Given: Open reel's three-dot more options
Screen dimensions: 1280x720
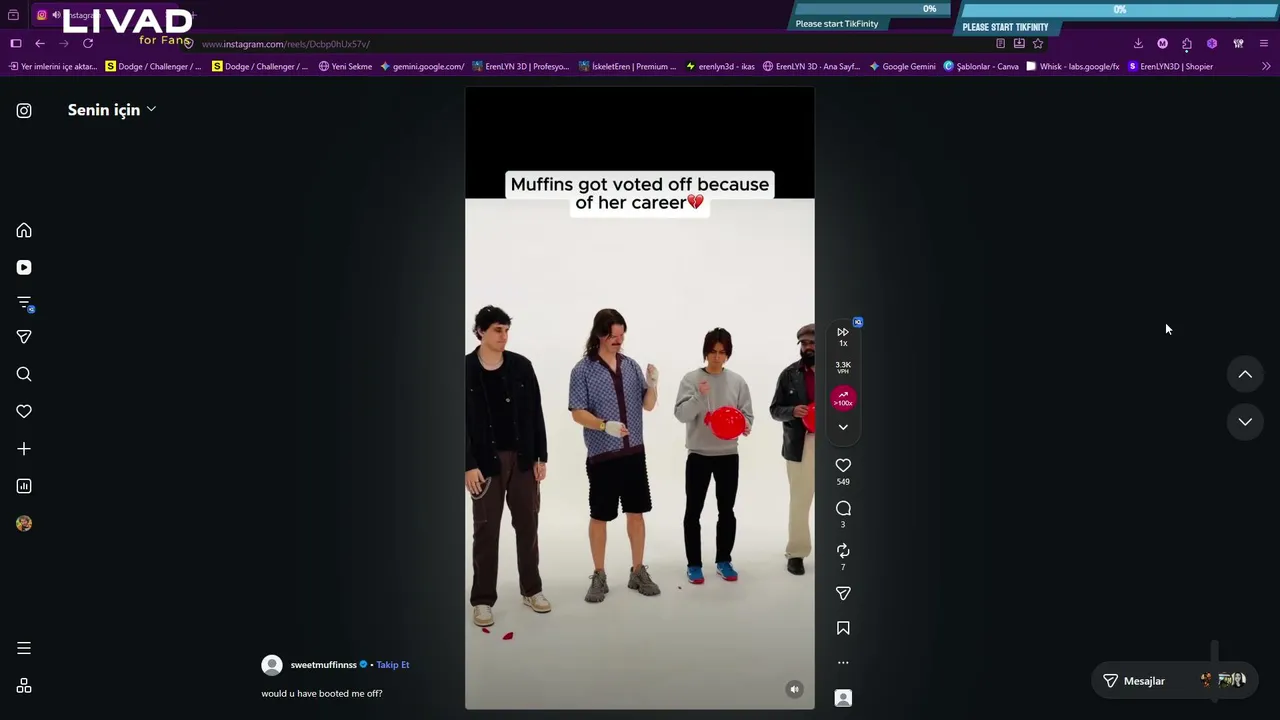Looking at the screenshot, I should (x=843, y=662).
